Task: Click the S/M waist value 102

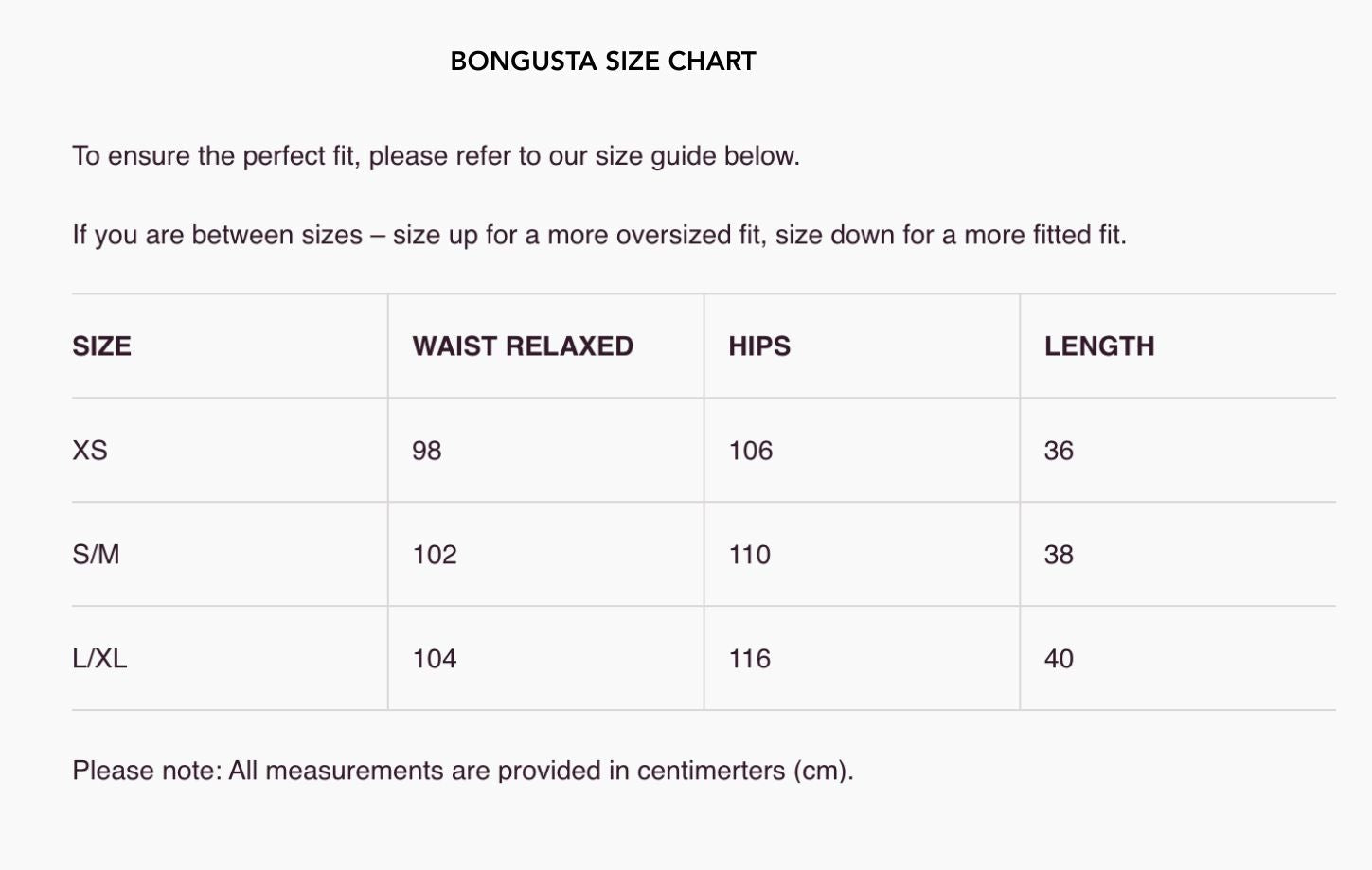Action: coord(435,555)
